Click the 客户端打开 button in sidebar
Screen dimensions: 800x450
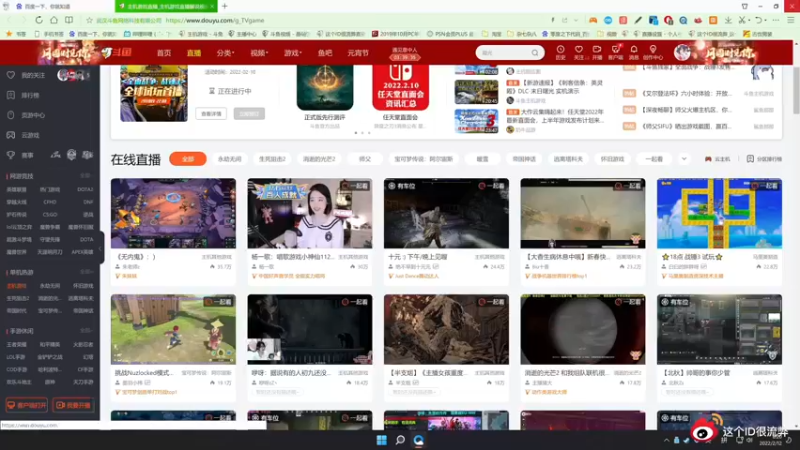tap(27, 406)
